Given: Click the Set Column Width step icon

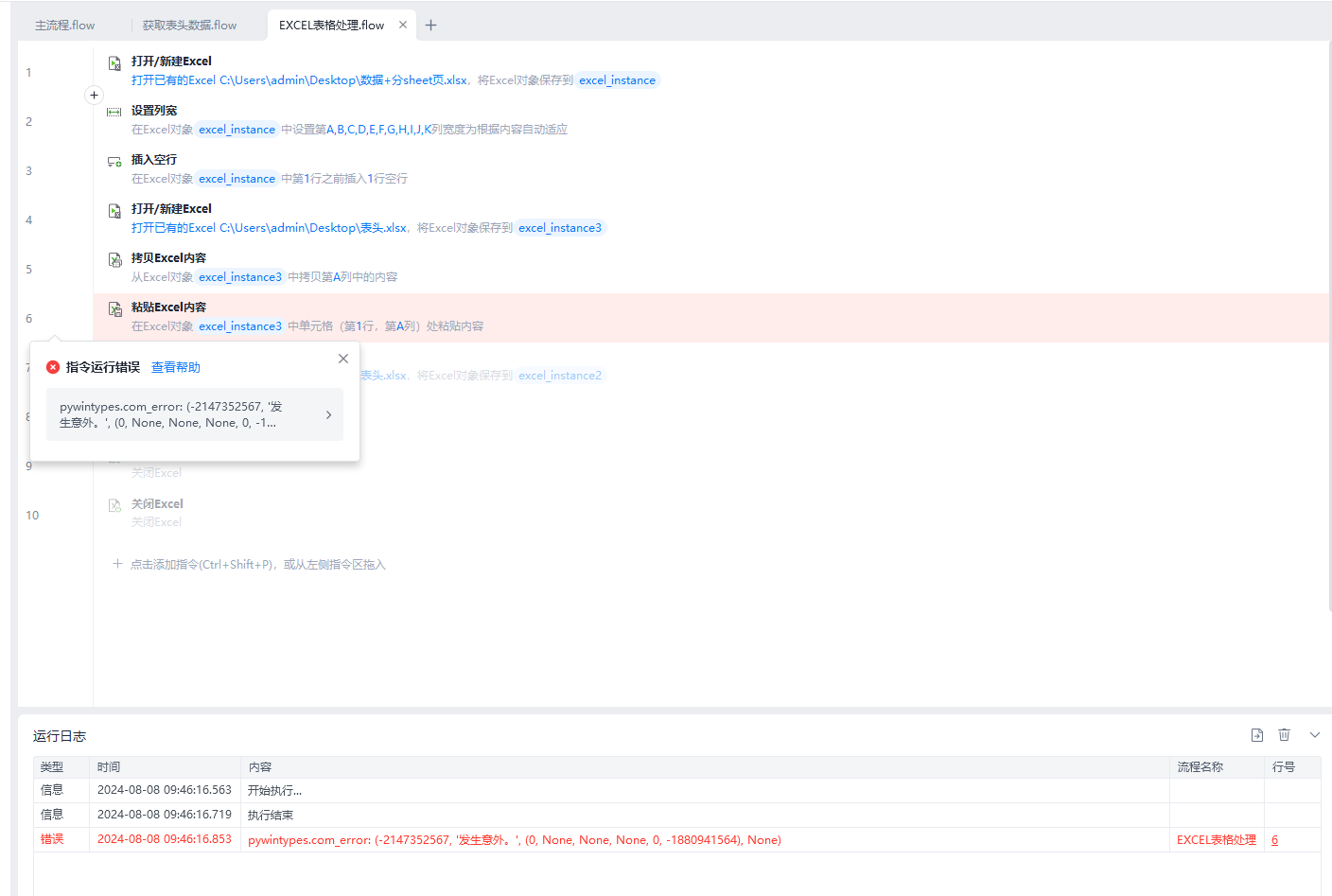Looking at the screenshot, I should pos(114,112).
